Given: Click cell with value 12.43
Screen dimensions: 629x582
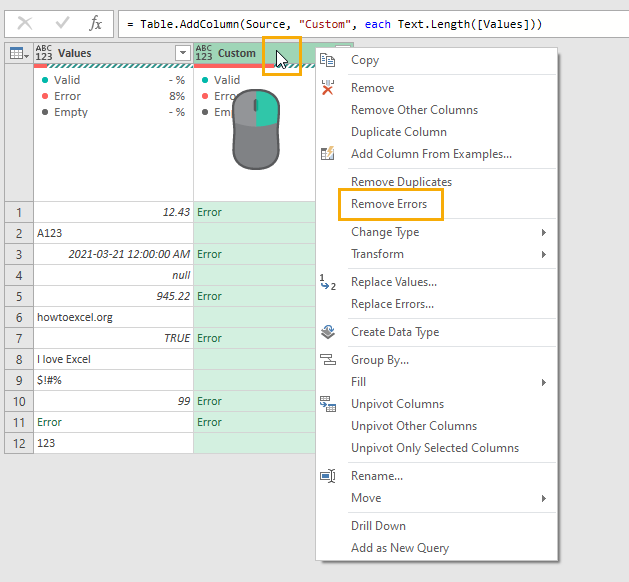Looking at the screenshot, I should 114,212.
